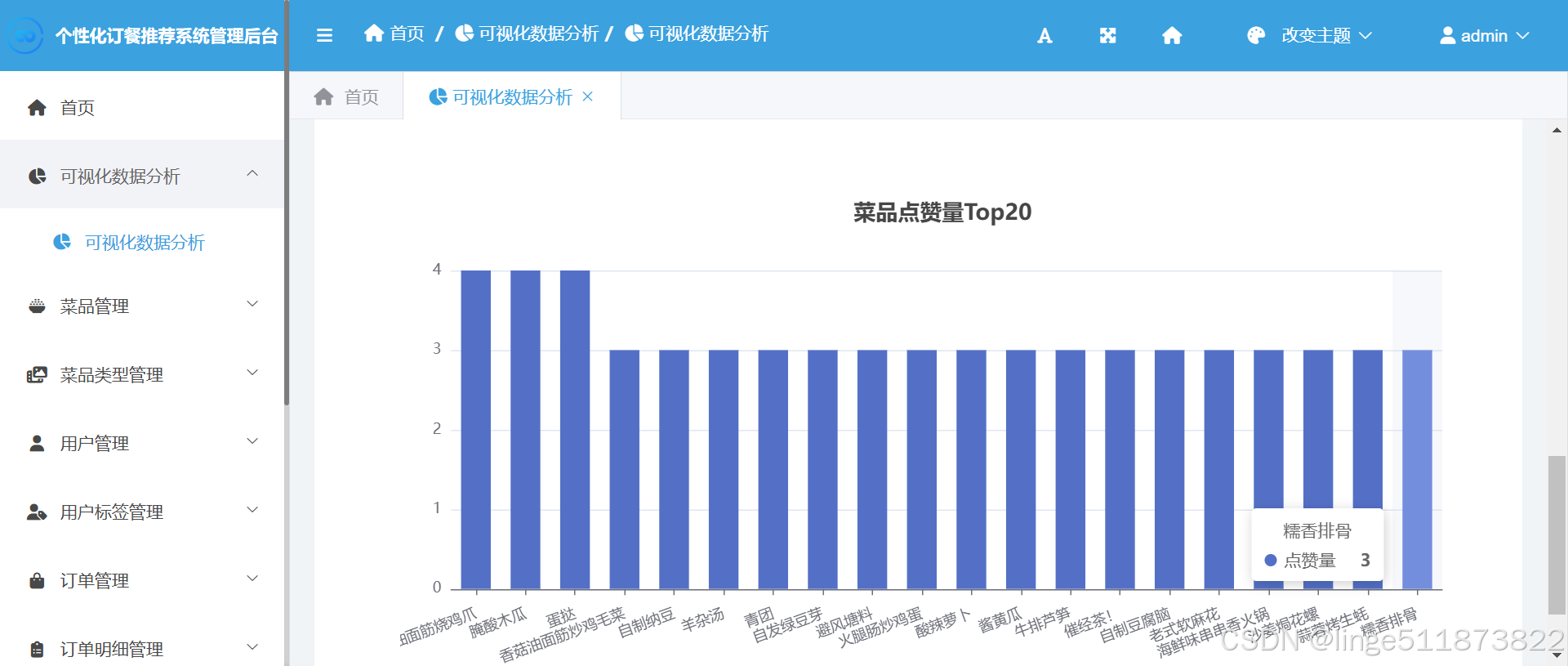Click the last 可视化数据分析 breadcrumb
This screenshot has width=1568, height=666.
pos(708,34)
